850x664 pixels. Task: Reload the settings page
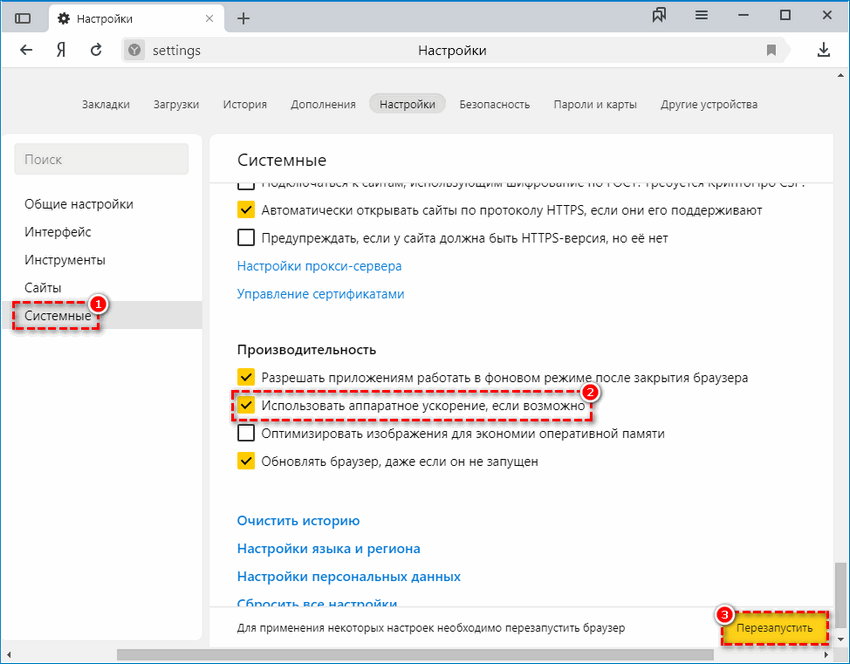94,49
